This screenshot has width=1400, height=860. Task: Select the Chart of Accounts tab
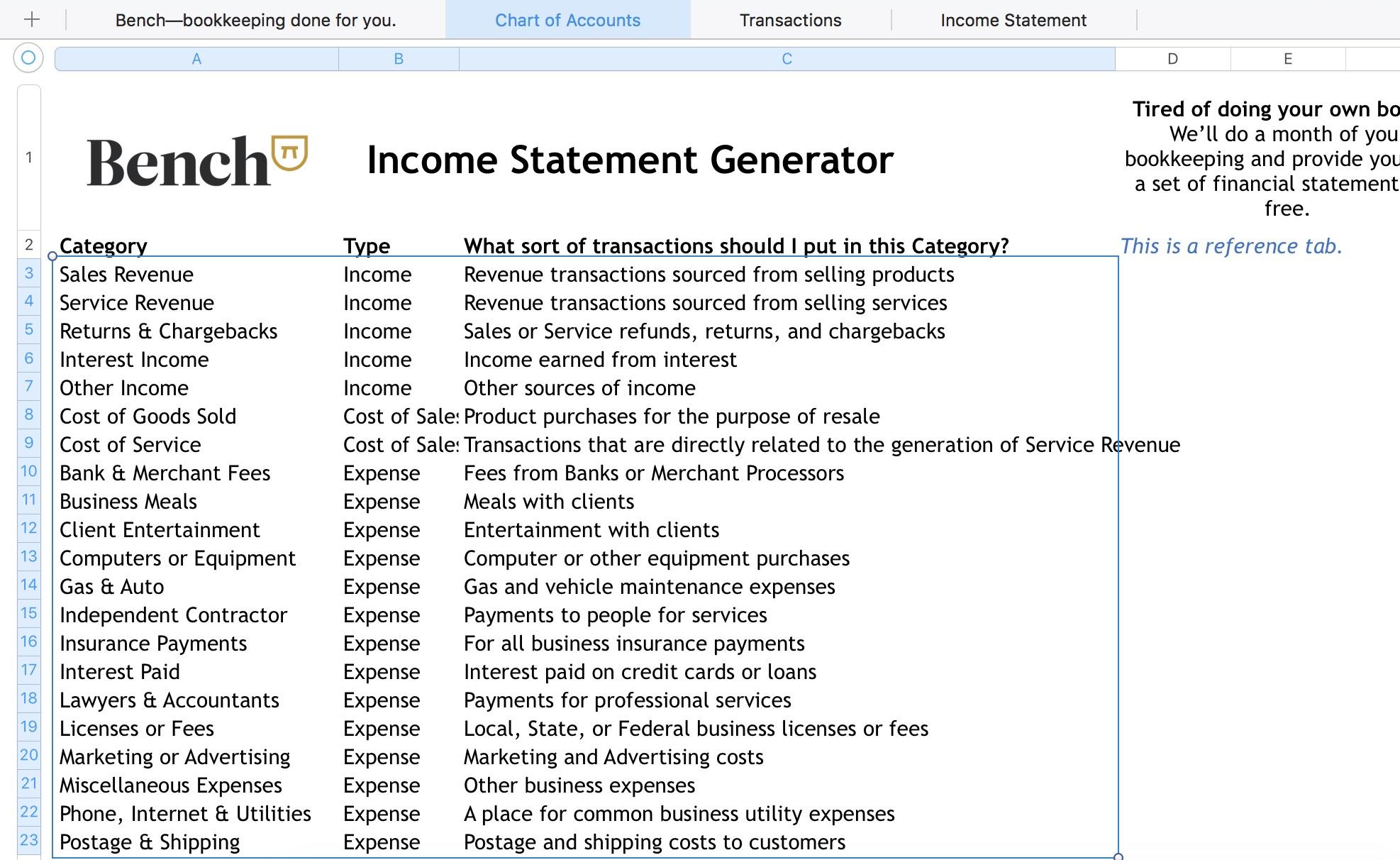(568, 19)
